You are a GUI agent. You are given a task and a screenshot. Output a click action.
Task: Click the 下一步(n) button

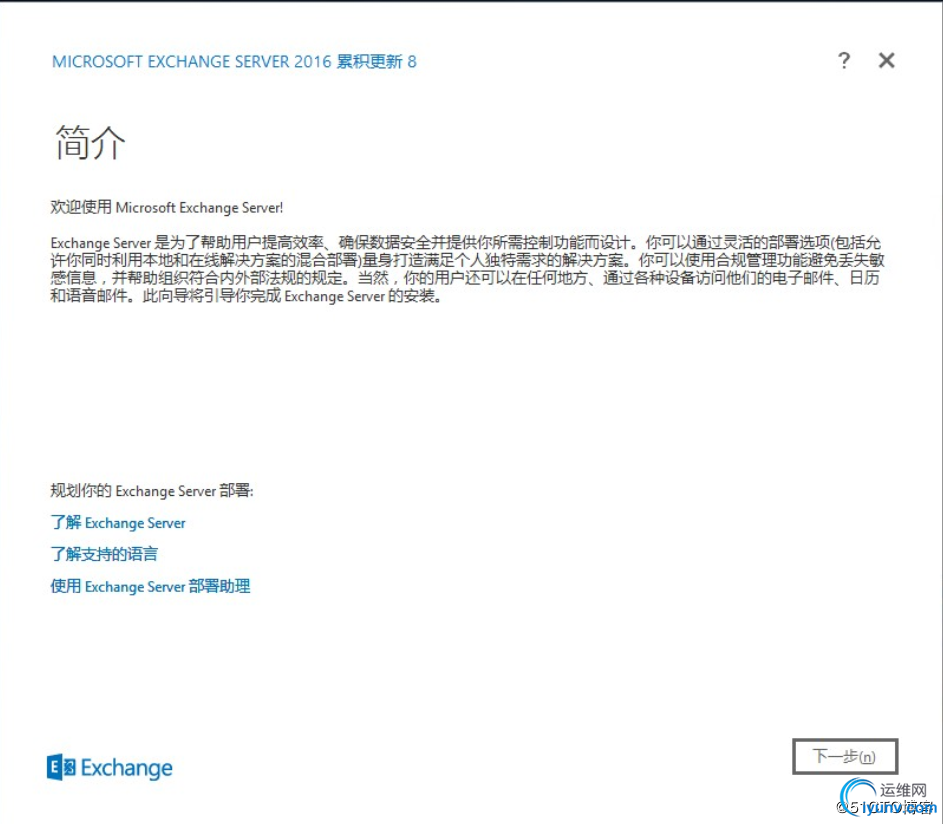coord(845,756)
